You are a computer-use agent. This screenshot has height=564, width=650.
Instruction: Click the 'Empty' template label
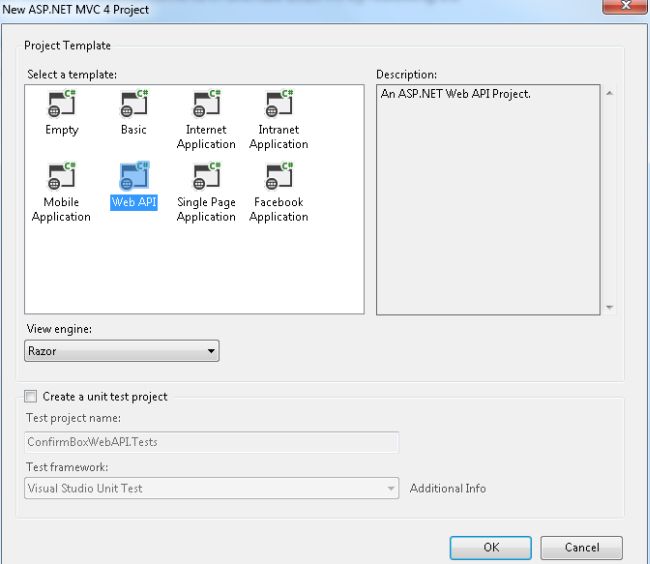[x=62, y=130]
